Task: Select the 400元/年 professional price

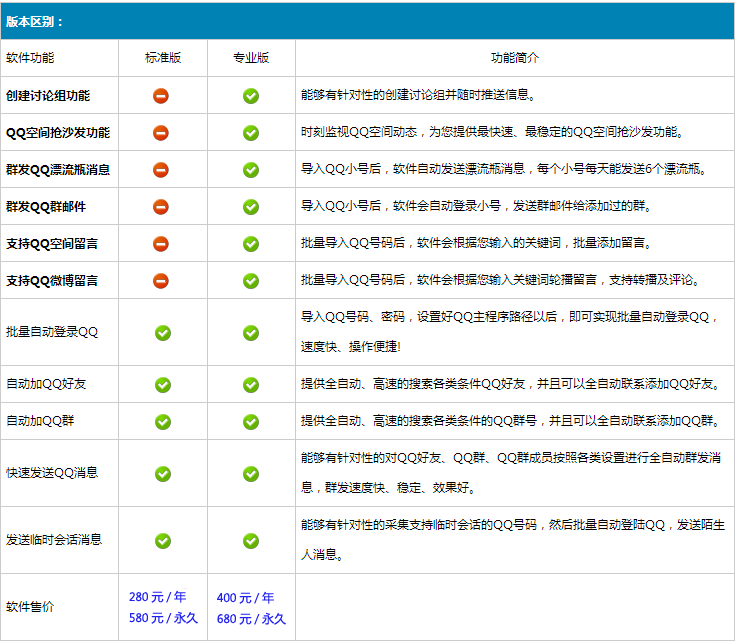Action: pyautogui.click(x=245, y=598)
